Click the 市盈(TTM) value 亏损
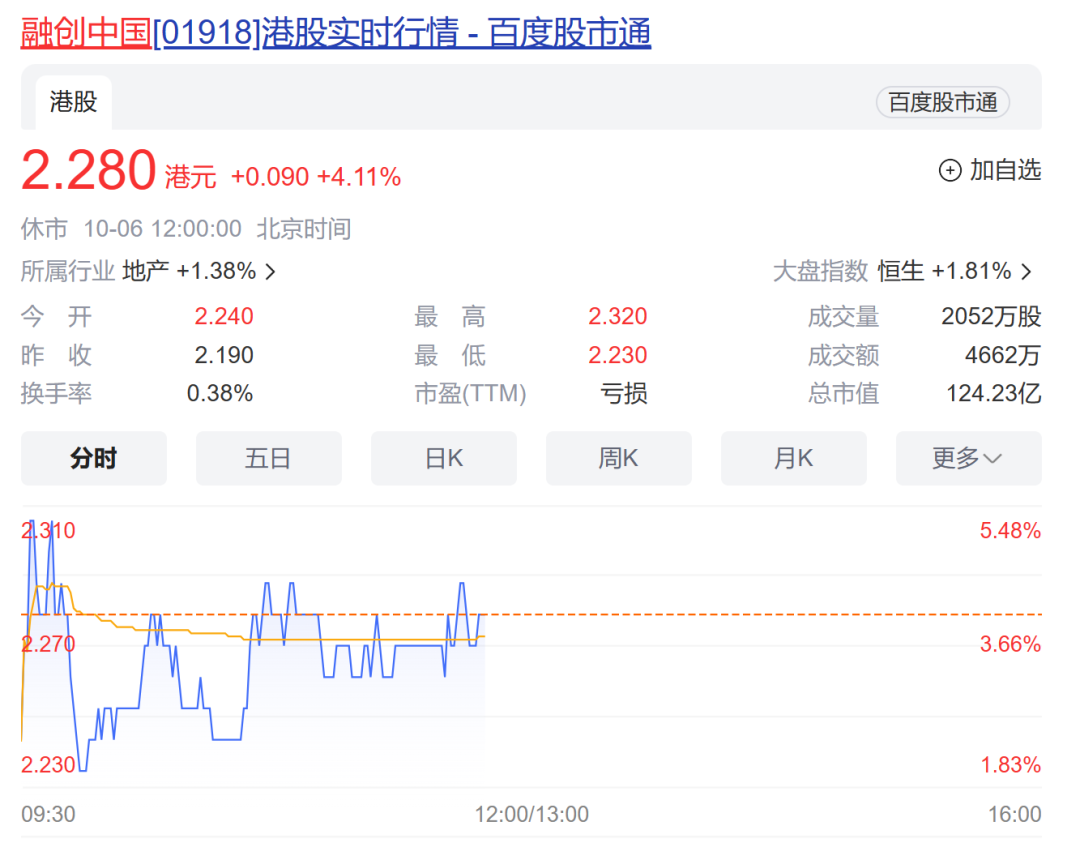The image size is (1080, 843). (x=624, y=393)
